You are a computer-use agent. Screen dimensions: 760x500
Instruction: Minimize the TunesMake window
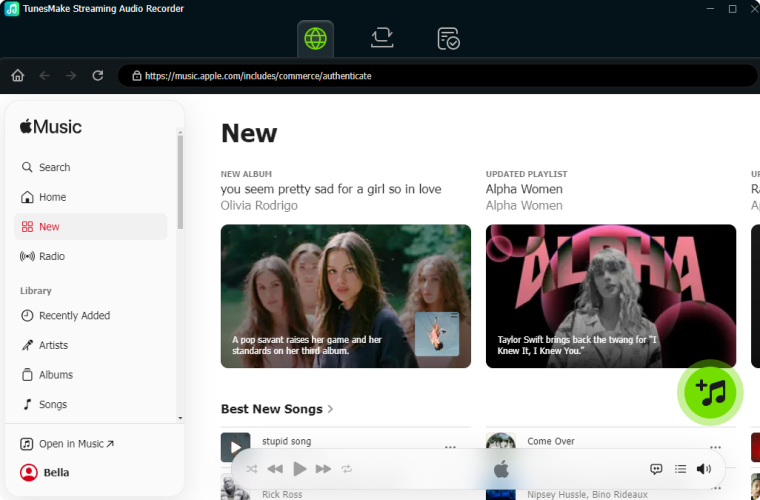click(x=711, y=9)
